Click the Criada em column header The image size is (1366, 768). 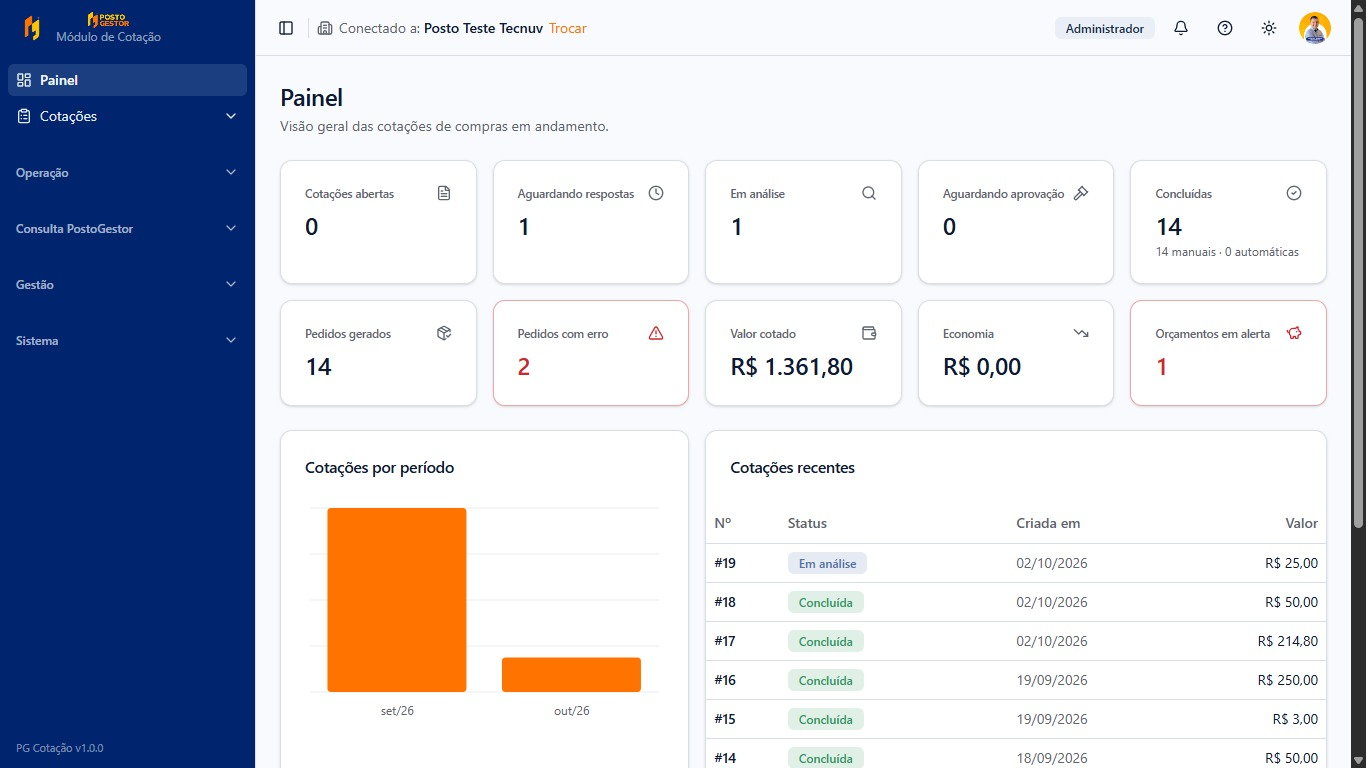1048,523
